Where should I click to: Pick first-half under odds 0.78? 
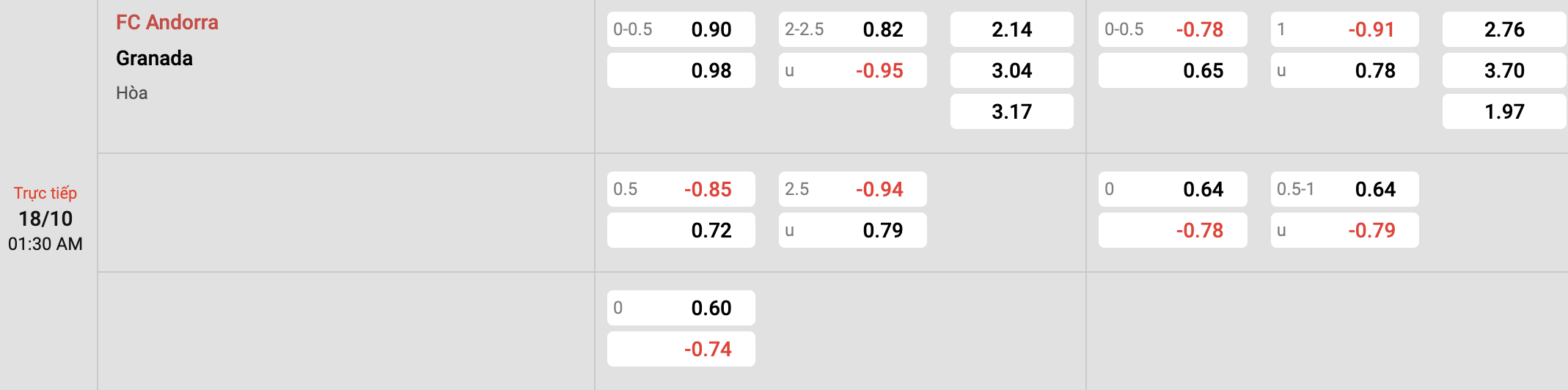pos(1345,70)
